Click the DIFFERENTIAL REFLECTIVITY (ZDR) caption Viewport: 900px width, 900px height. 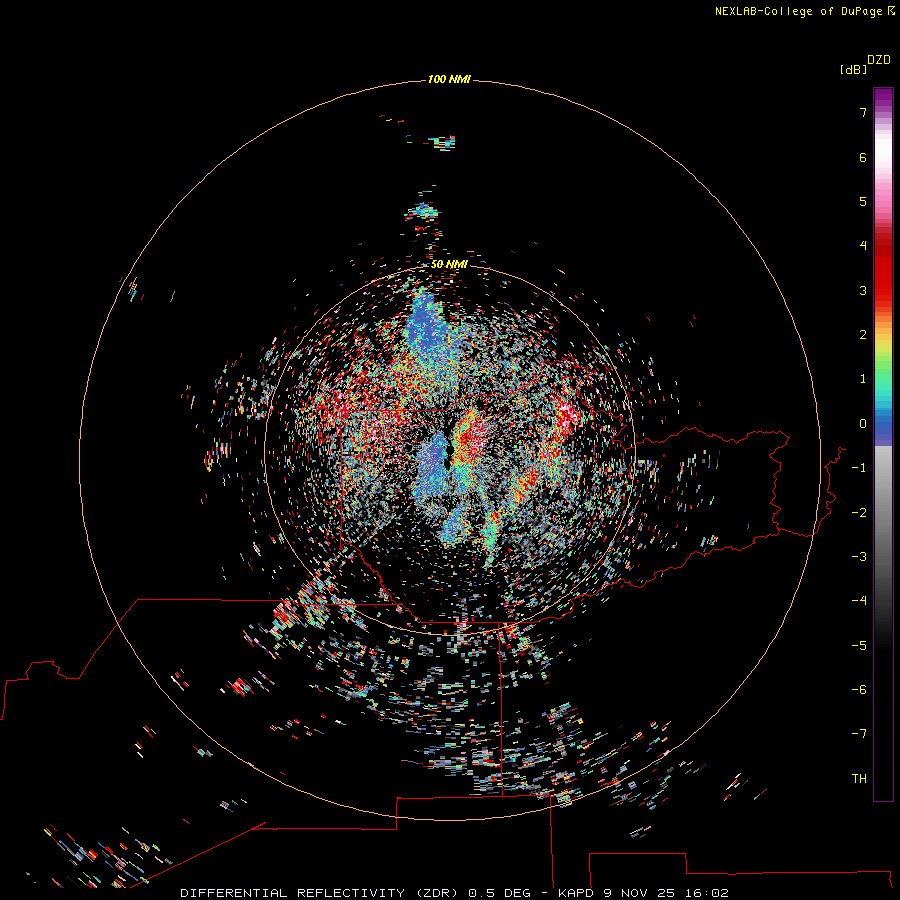click(x=319, y=893)
